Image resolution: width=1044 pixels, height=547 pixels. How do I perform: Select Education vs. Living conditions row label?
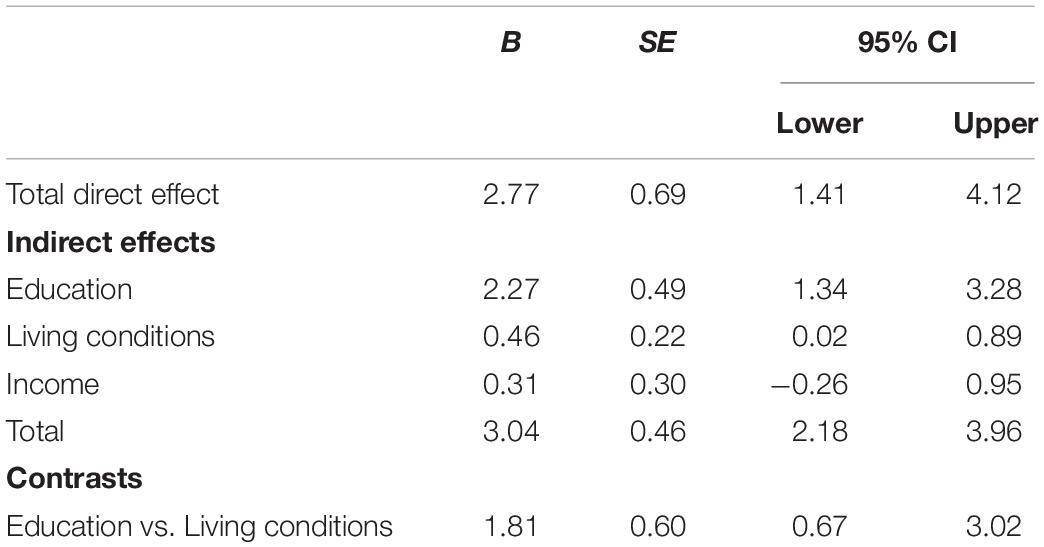[199, 526]
